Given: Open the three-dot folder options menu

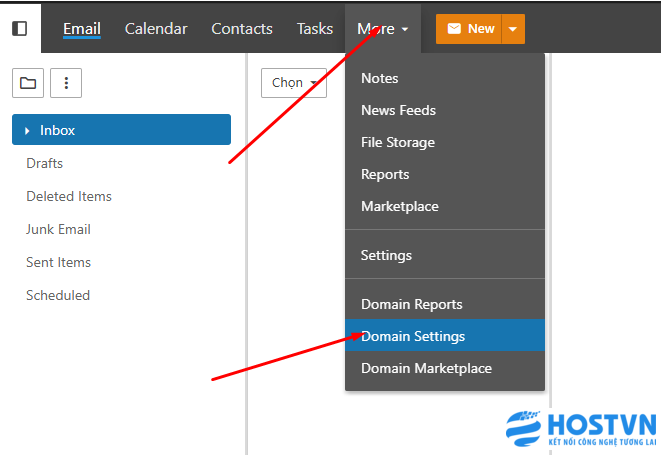Looking at the screenshot, I should point(66,83).
